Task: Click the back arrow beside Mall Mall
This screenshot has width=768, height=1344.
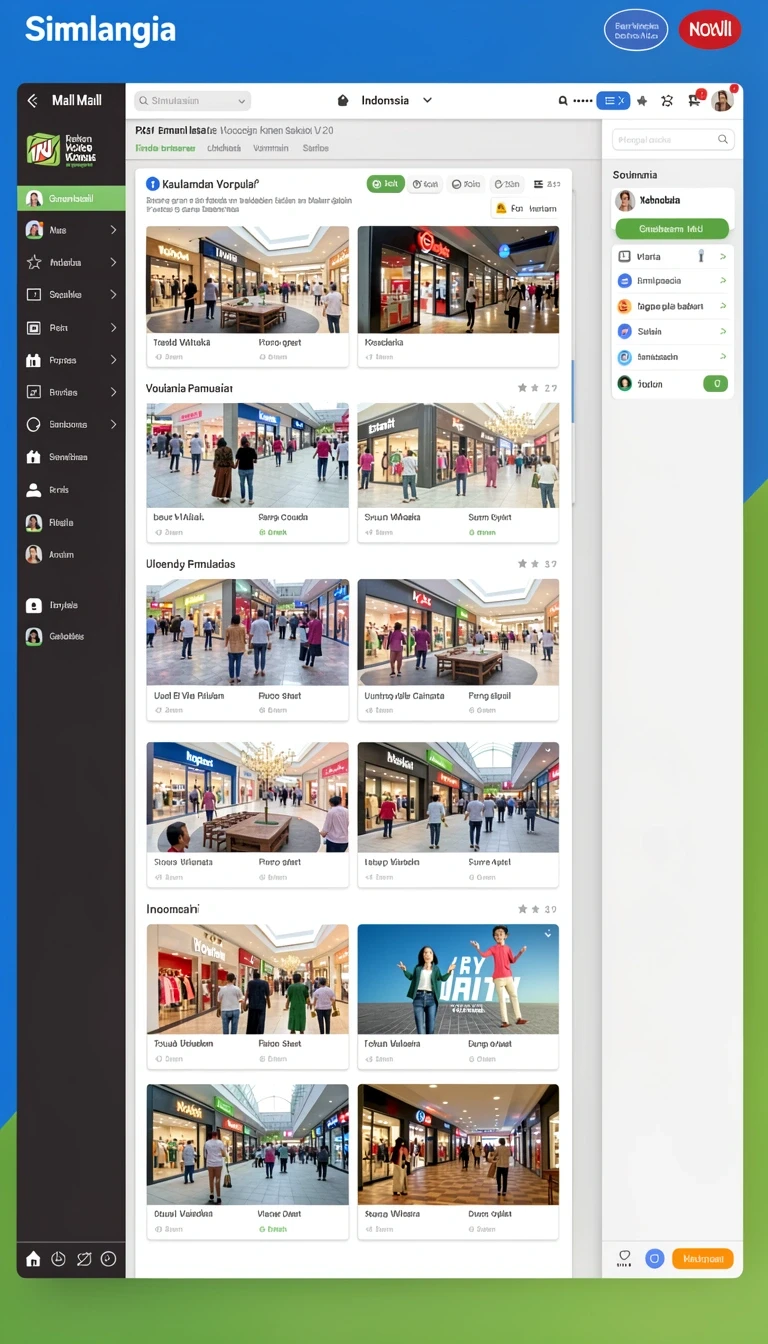Action: tap(32, 100)
